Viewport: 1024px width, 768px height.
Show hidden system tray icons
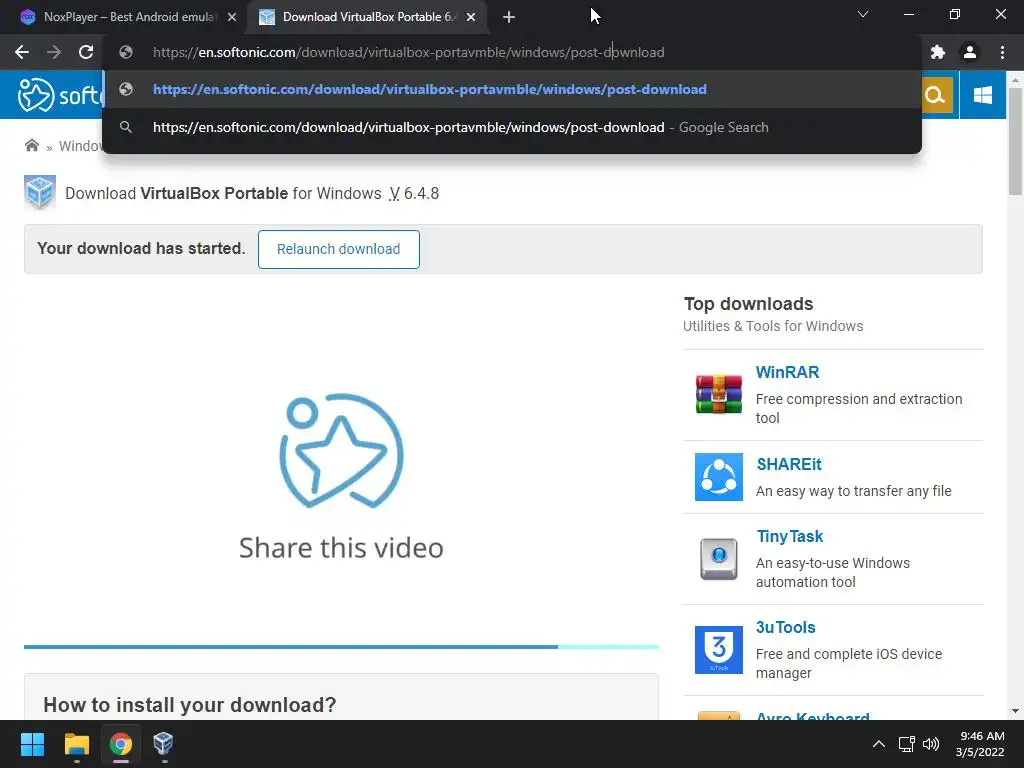(x=879, y=744)
